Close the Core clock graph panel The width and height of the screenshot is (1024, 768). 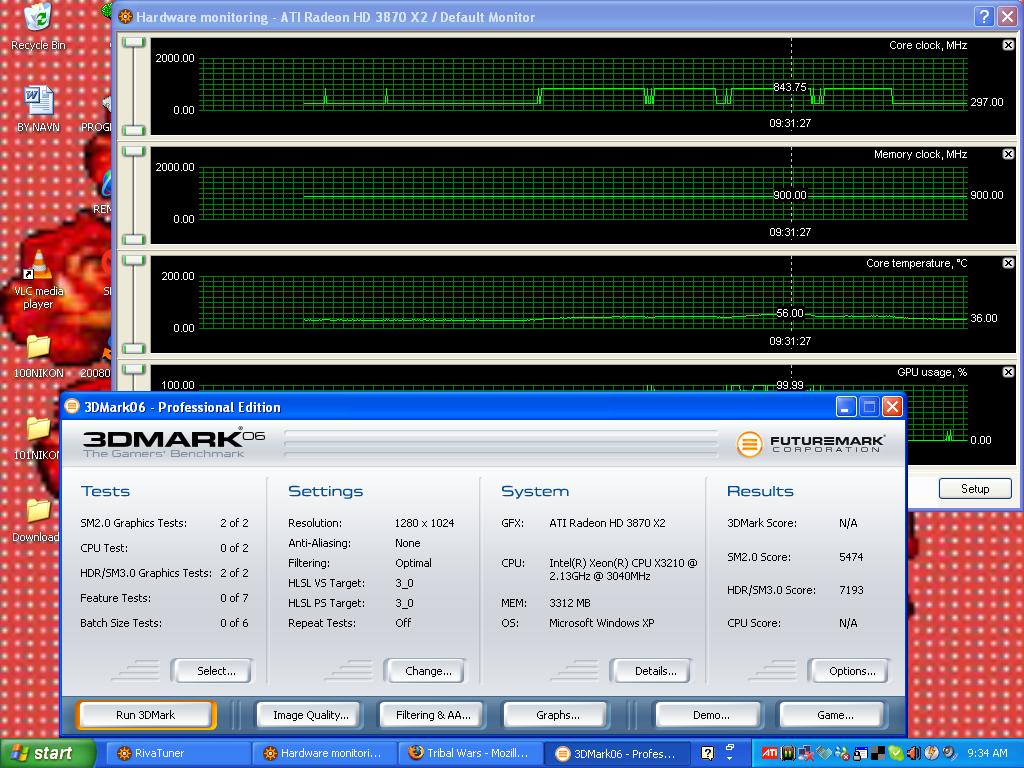[1008, 45]
